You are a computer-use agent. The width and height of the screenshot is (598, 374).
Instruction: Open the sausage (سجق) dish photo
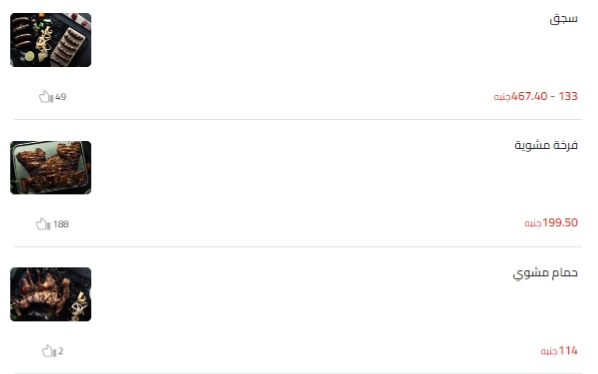point(51,40)
